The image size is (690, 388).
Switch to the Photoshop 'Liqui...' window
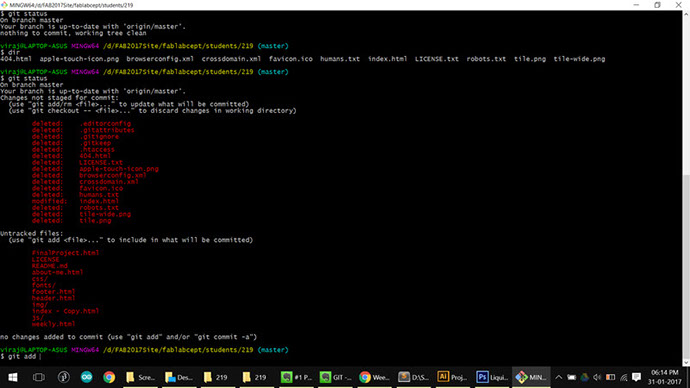pos(492,377)
